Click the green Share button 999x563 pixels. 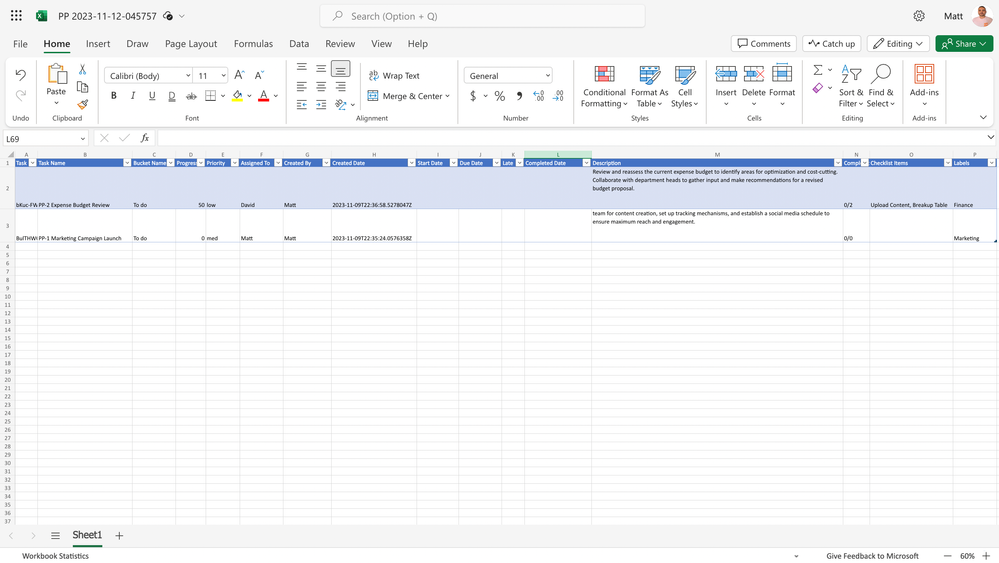(964, 43)
